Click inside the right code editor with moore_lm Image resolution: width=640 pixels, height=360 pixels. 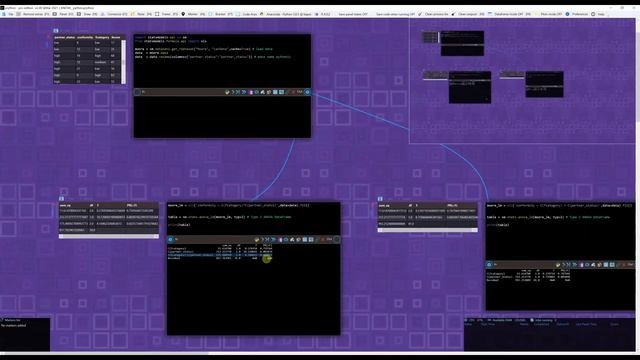pyautogui.click(x=560, y=231)
